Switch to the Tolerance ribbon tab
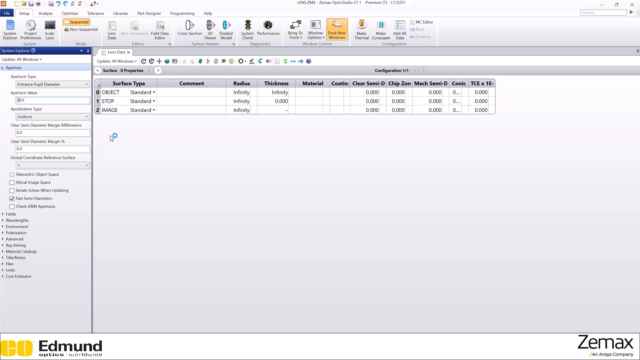Image resolution: width=640 pixels, height=360 pixels. 96,13
